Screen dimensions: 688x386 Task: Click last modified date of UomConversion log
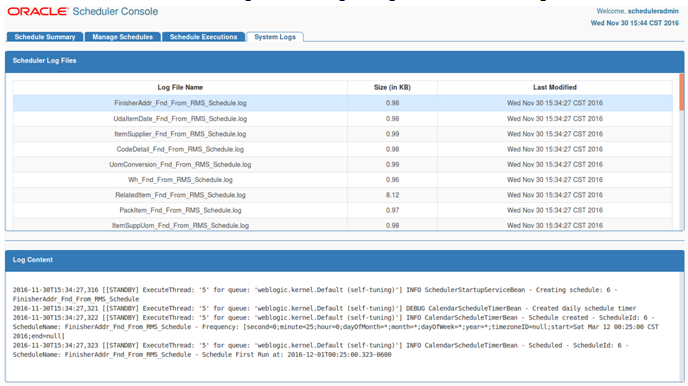(555, 164)
